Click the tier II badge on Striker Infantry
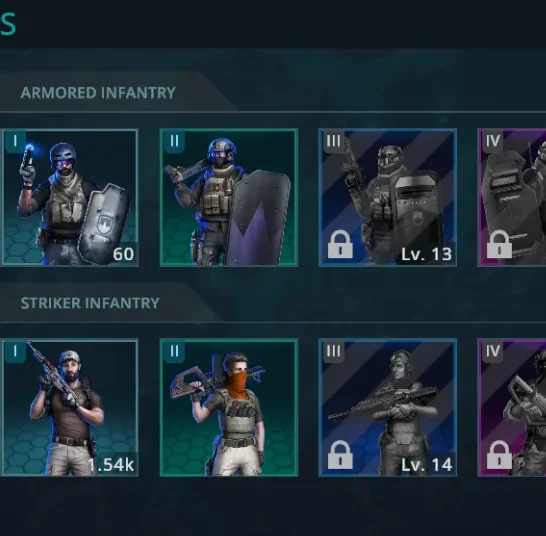546x536 pixels. tap(174, 351)
